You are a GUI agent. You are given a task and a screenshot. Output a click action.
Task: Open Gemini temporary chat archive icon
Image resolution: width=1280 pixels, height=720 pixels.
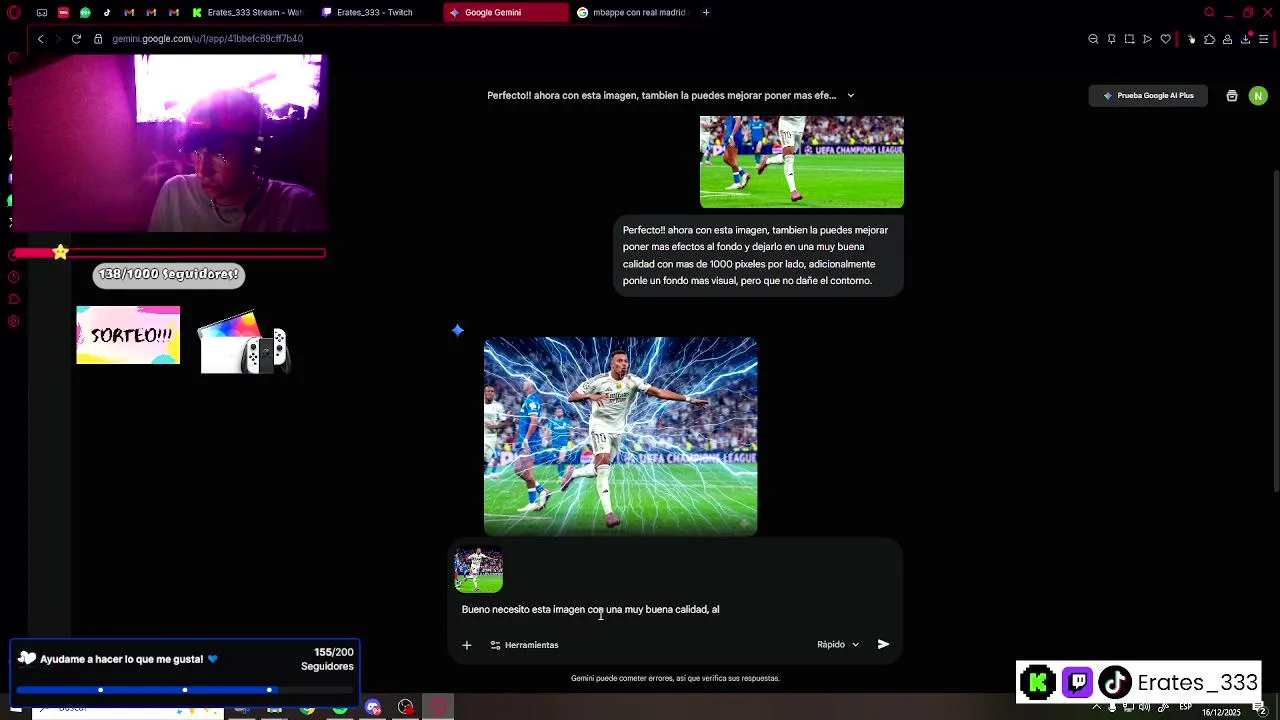click(x=1232, y=96)
